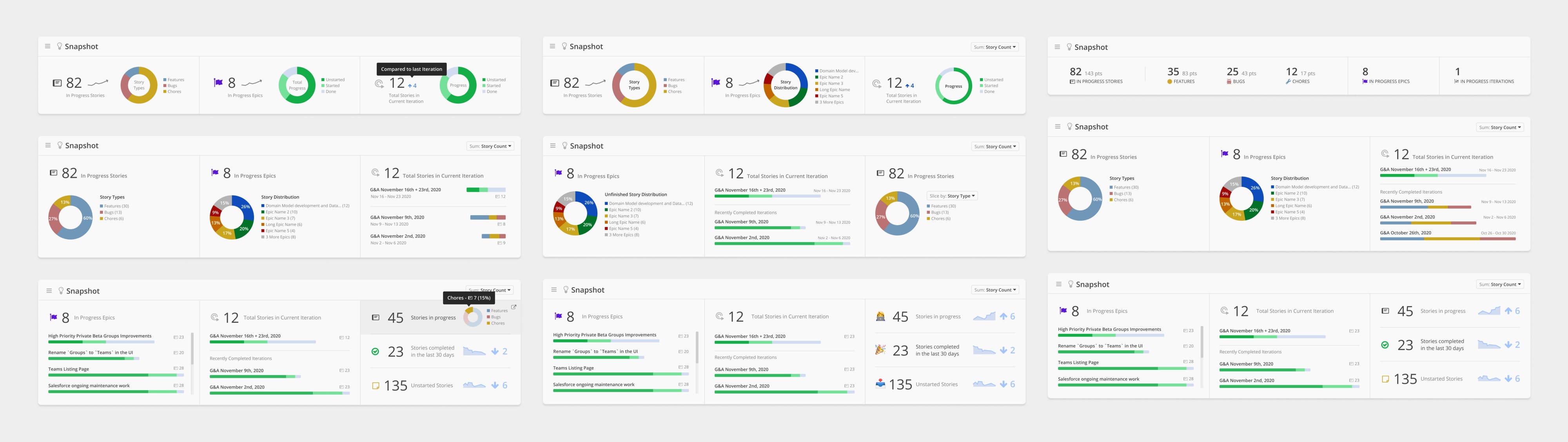Click story icon beside IN PROGRESS STORIES uppercase label
This screenshot has height=442, width=1568.
[1072, 82]
